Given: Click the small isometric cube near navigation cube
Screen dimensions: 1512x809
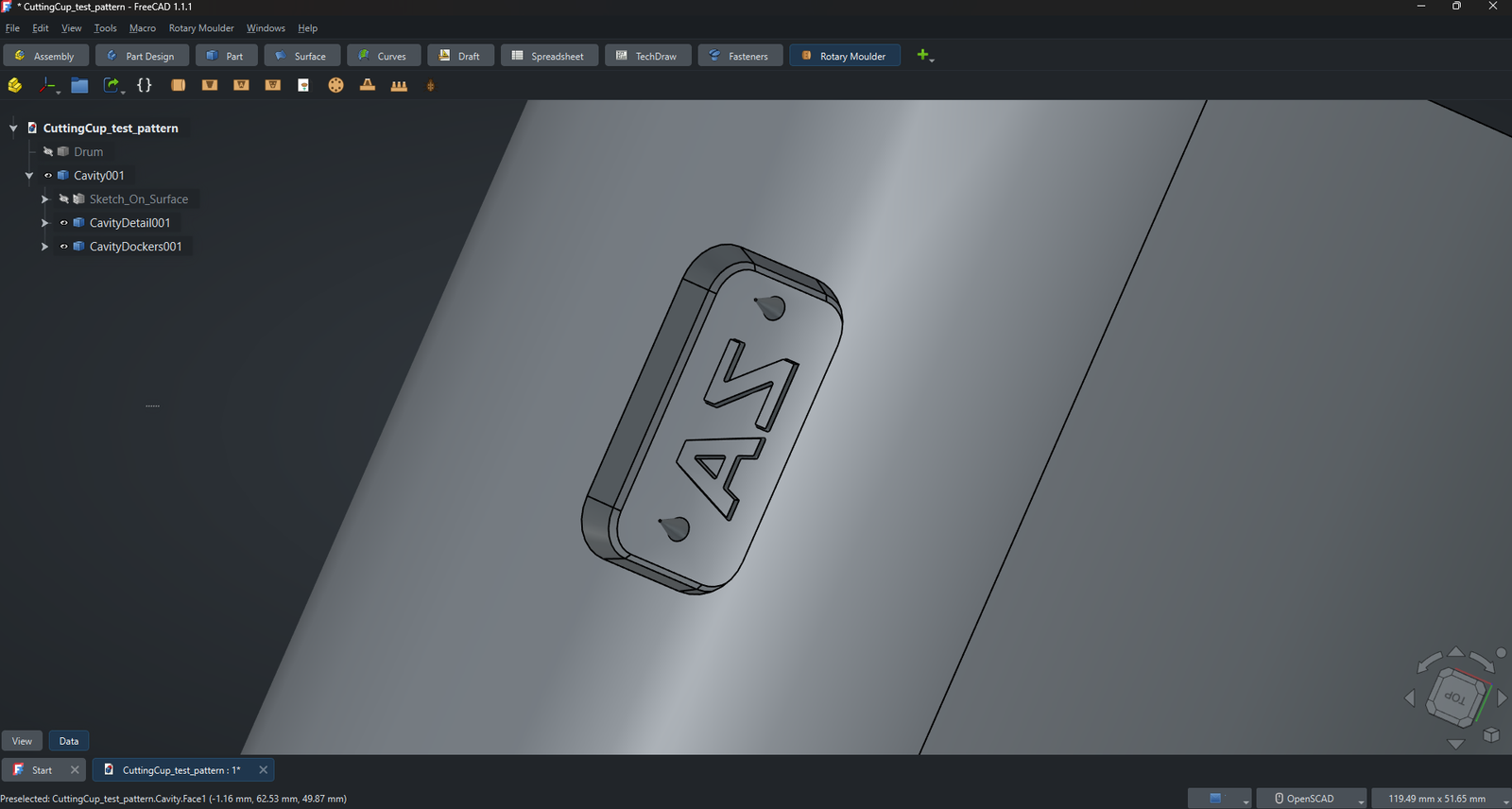Looking at the screenshot, I should click(x=1491, y=734).
